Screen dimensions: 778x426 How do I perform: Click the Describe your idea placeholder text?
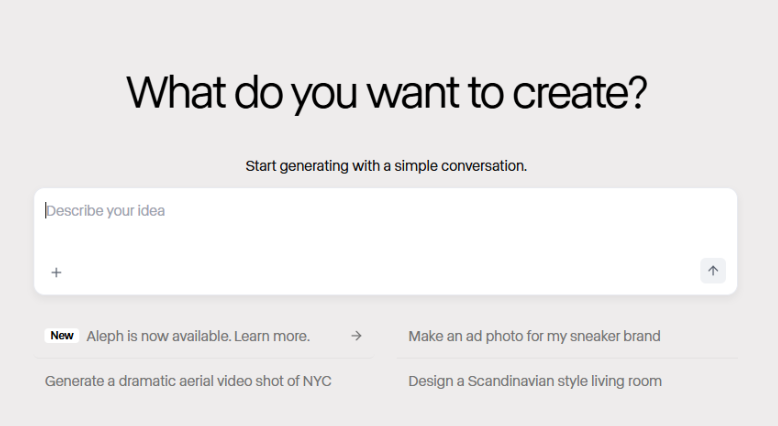tap(106, 211)
